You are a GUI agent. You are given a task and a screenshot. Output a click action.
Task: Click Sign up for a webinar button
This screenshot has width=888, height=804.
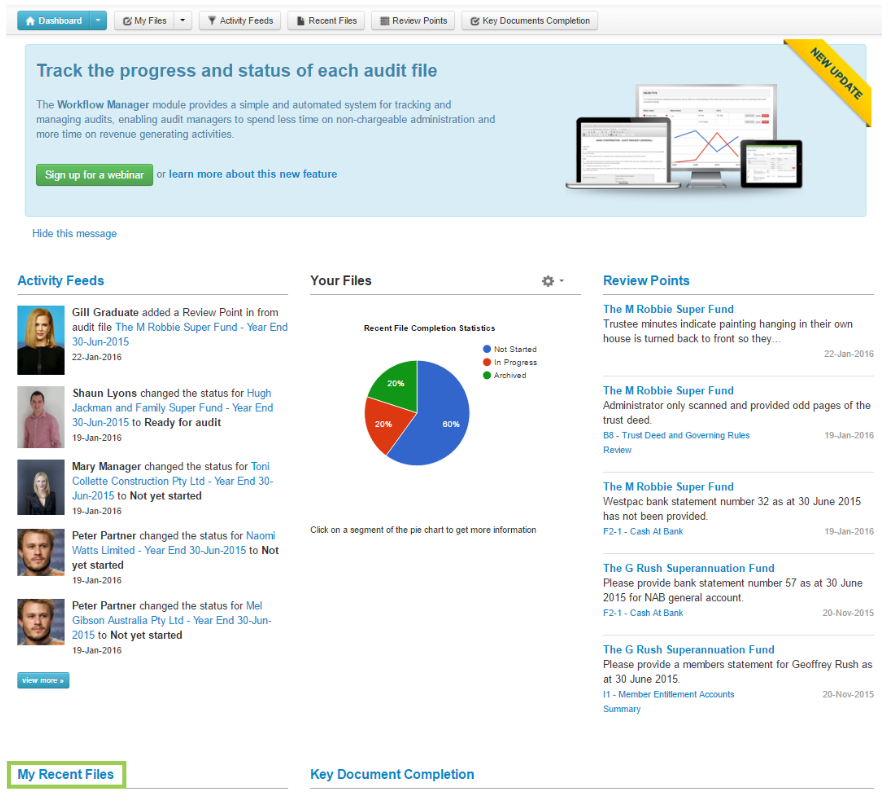[x=94, y=175]
